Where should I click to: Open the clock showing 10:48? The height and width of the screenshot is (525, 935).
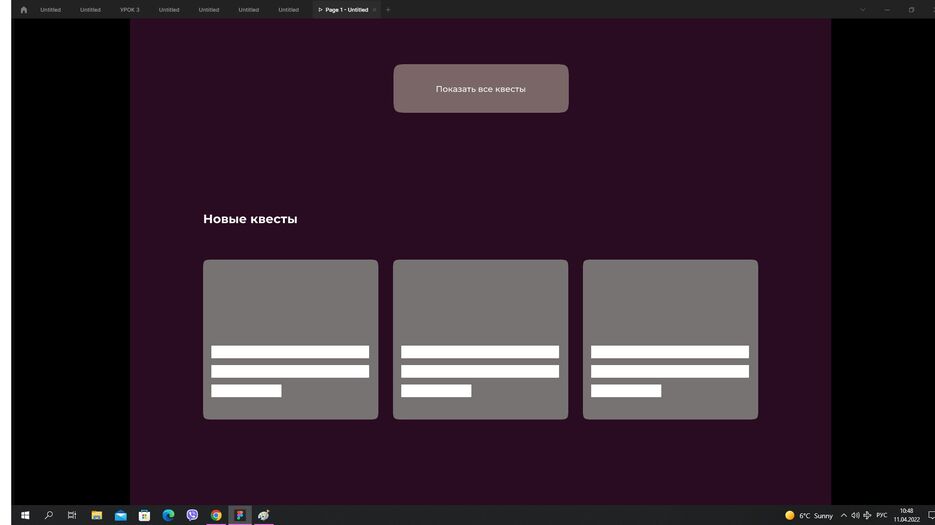(x=906, y=515)
